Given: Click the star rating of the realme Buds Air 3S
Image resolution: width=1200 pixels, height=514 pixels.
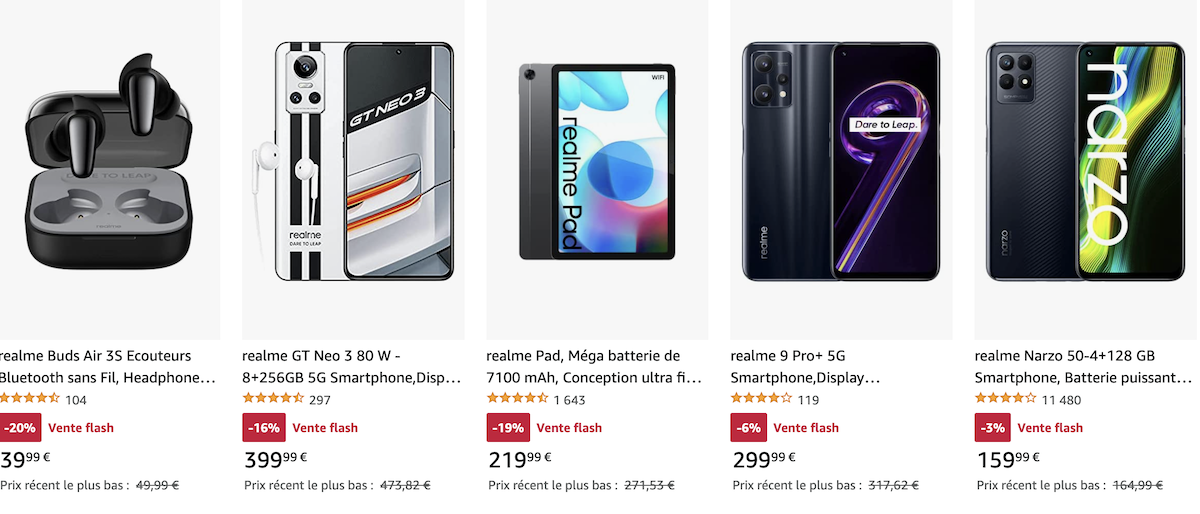Looking at the screenshot, I should 28,399.
